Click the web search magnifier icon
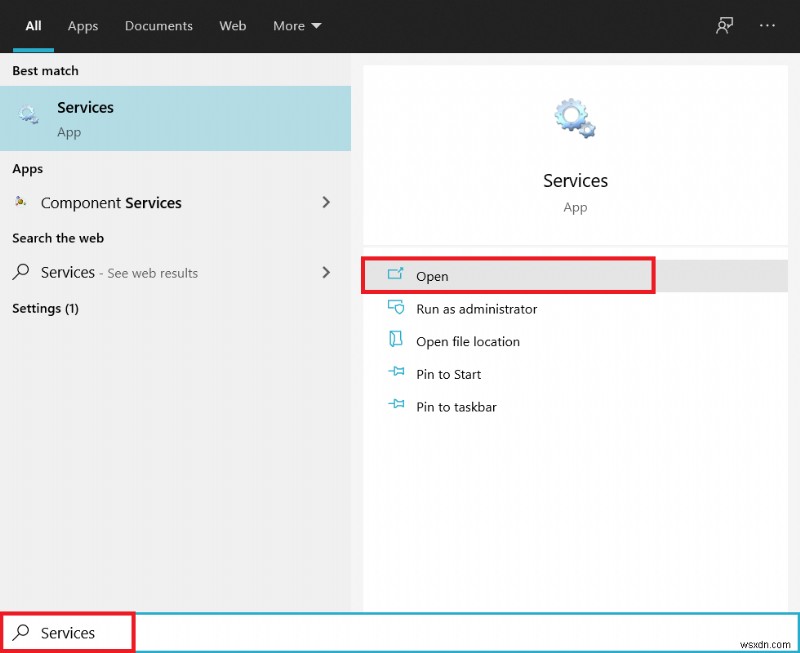Image resolution: width=800 pixels, height=653 pixels. [22, 272]
